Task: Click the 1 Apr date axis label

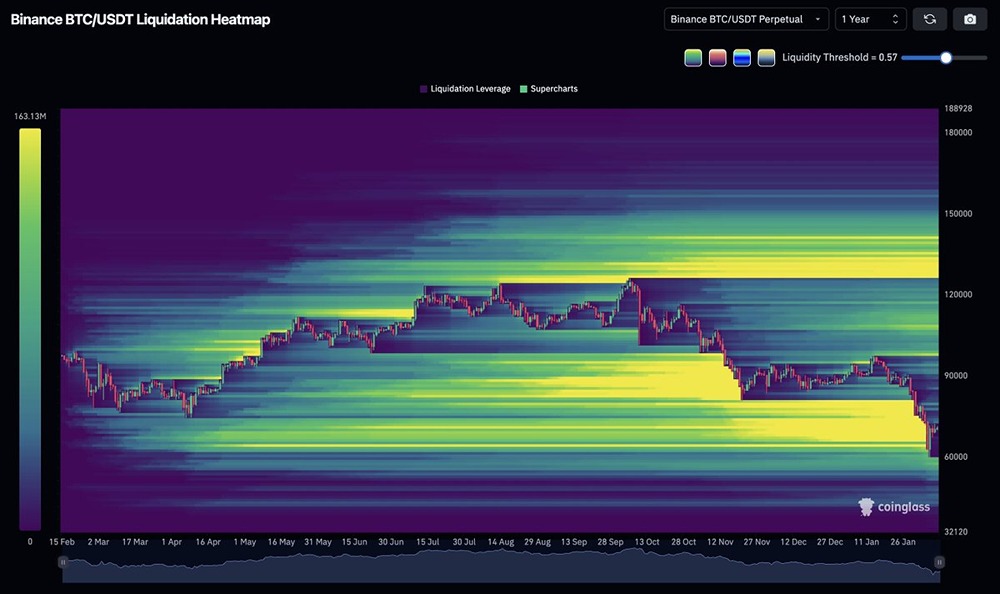Action: [x=172, y=542]
